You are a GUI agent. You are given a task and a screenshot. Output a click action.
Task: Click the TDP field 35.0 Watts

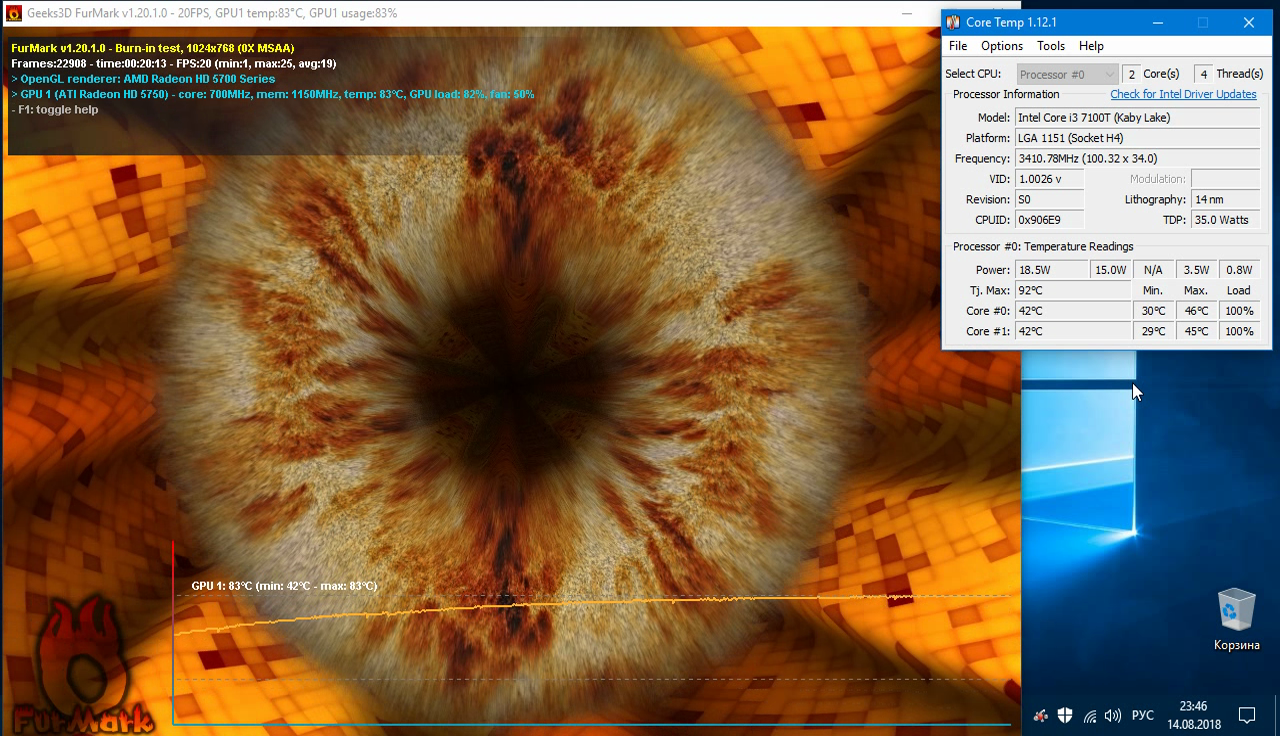click(1225, 220)
